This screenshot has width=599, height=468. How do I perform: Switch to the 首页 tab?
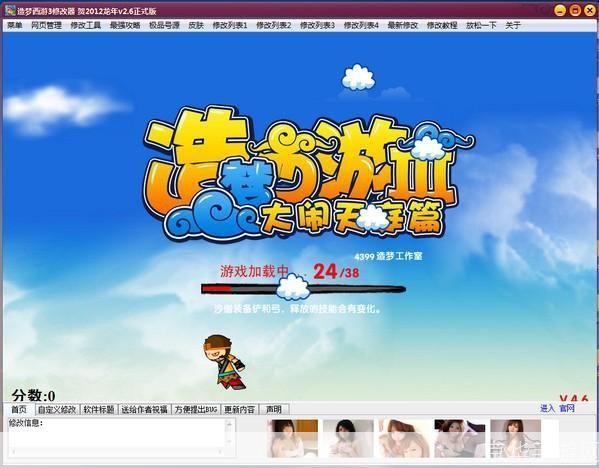(19, 410)
